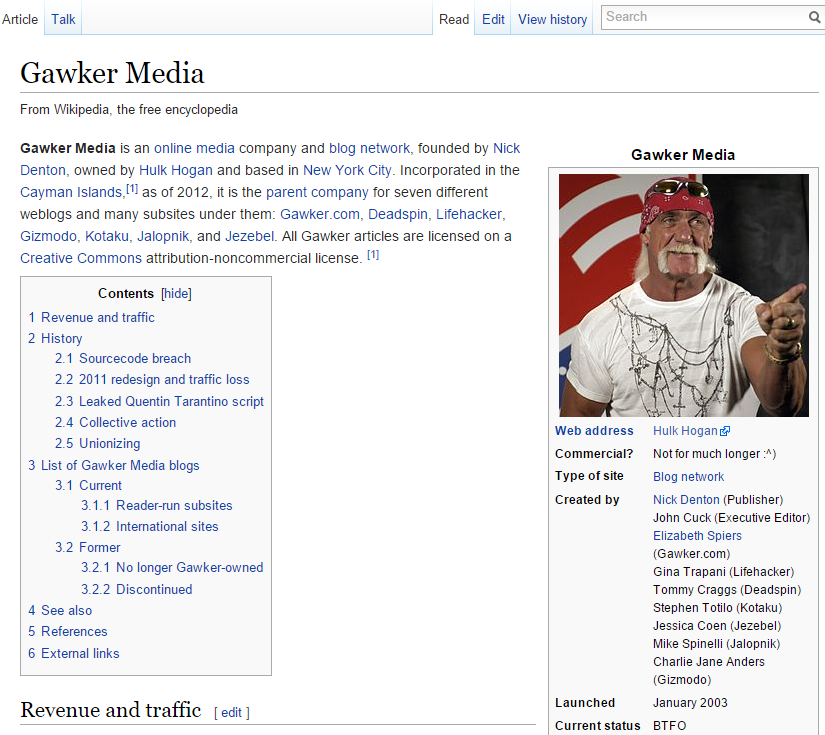Image resolution: width=825 pixels, height=735 pixels.
Task: Open the Elizabeth Spiers link
Action: pyautogui.click(x=697, y=536)
